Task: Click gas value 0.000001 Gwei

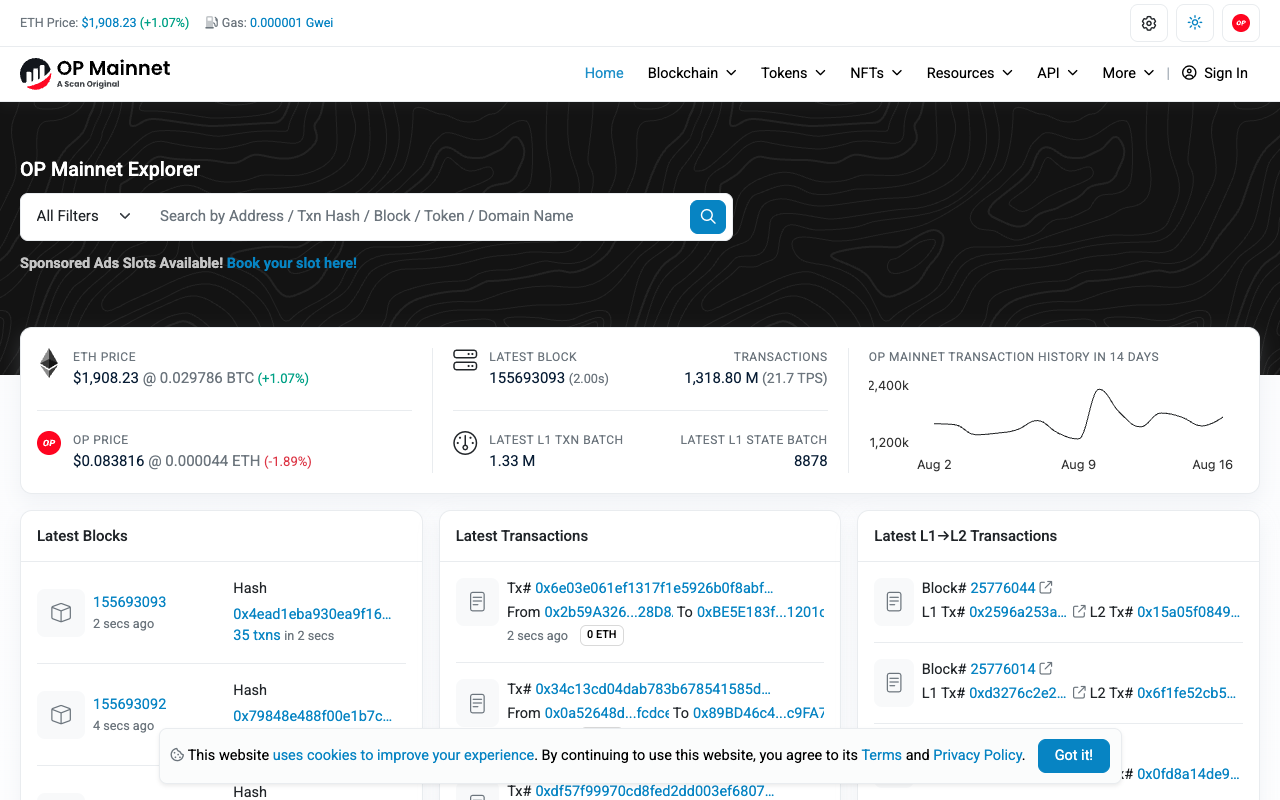Action: tap(292, 22)
